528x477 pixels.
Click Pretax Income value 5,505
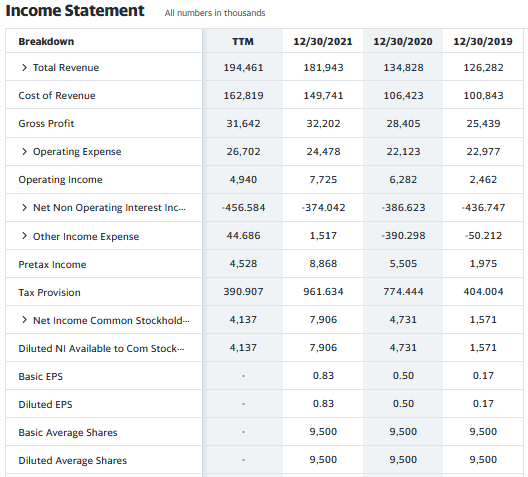pos(403,264)
